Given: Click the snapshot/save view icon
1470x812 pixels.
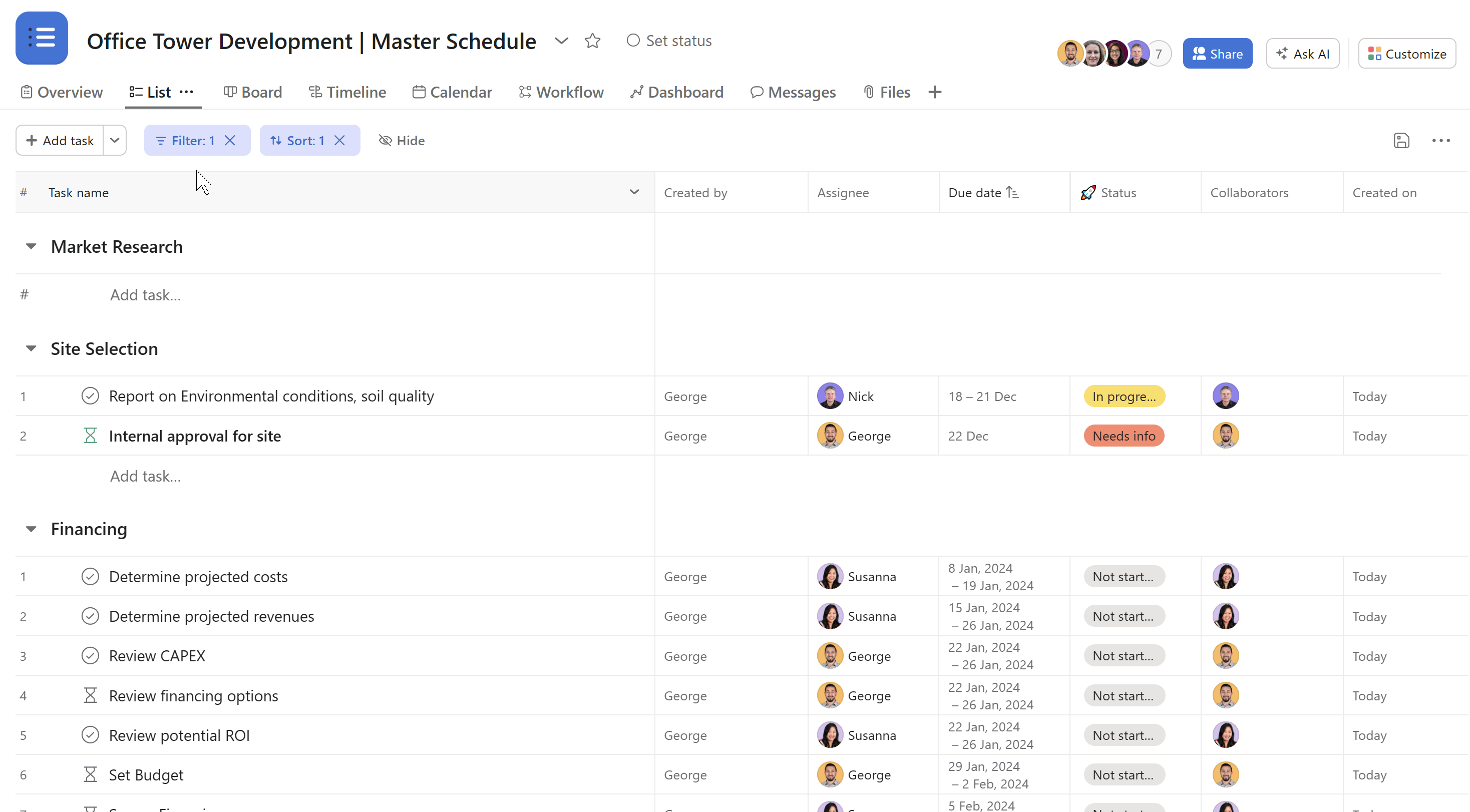Looking at the screenshot, I should point(1402,140).
